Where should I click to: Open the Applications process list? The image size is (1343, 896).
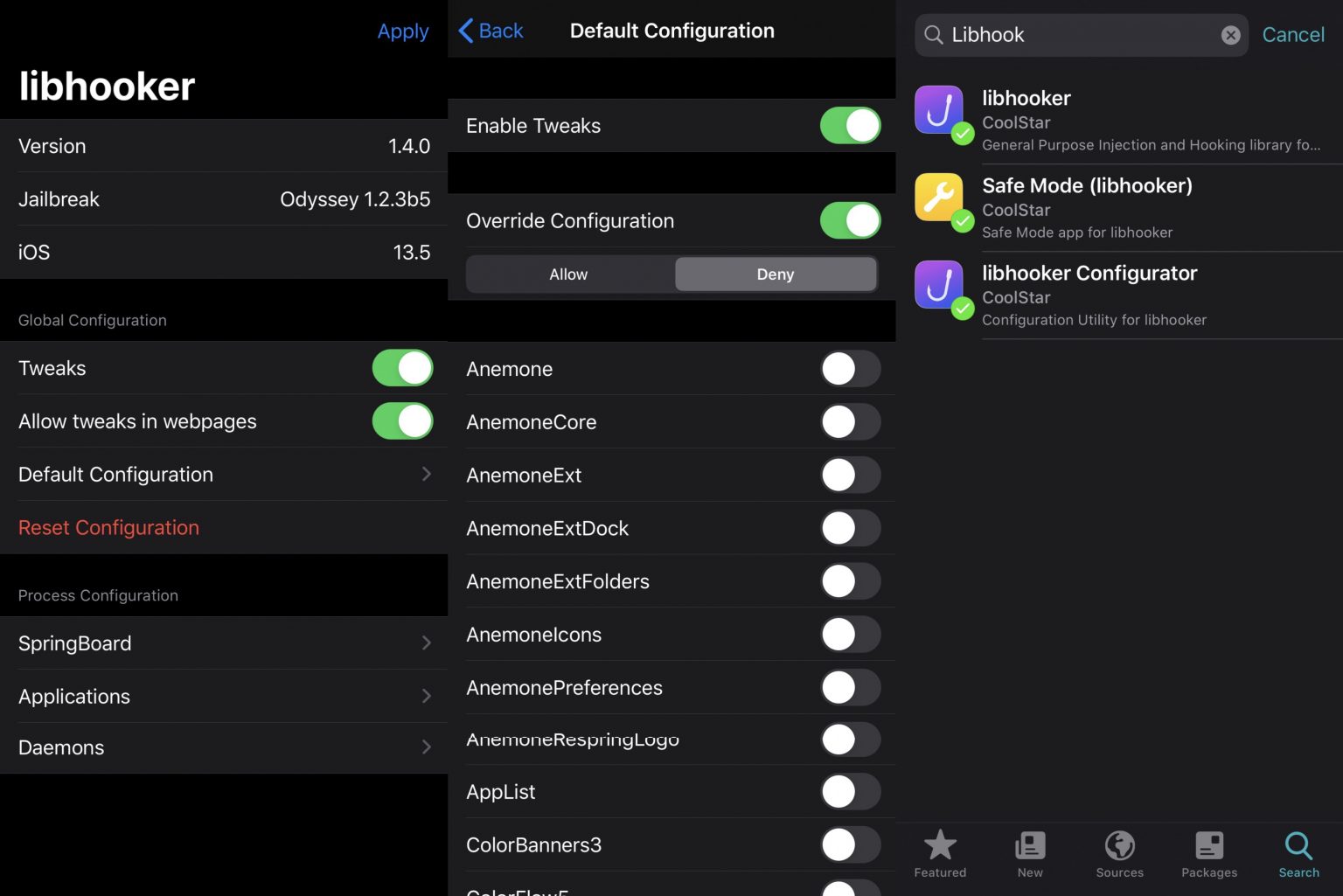tap(224, 697)
